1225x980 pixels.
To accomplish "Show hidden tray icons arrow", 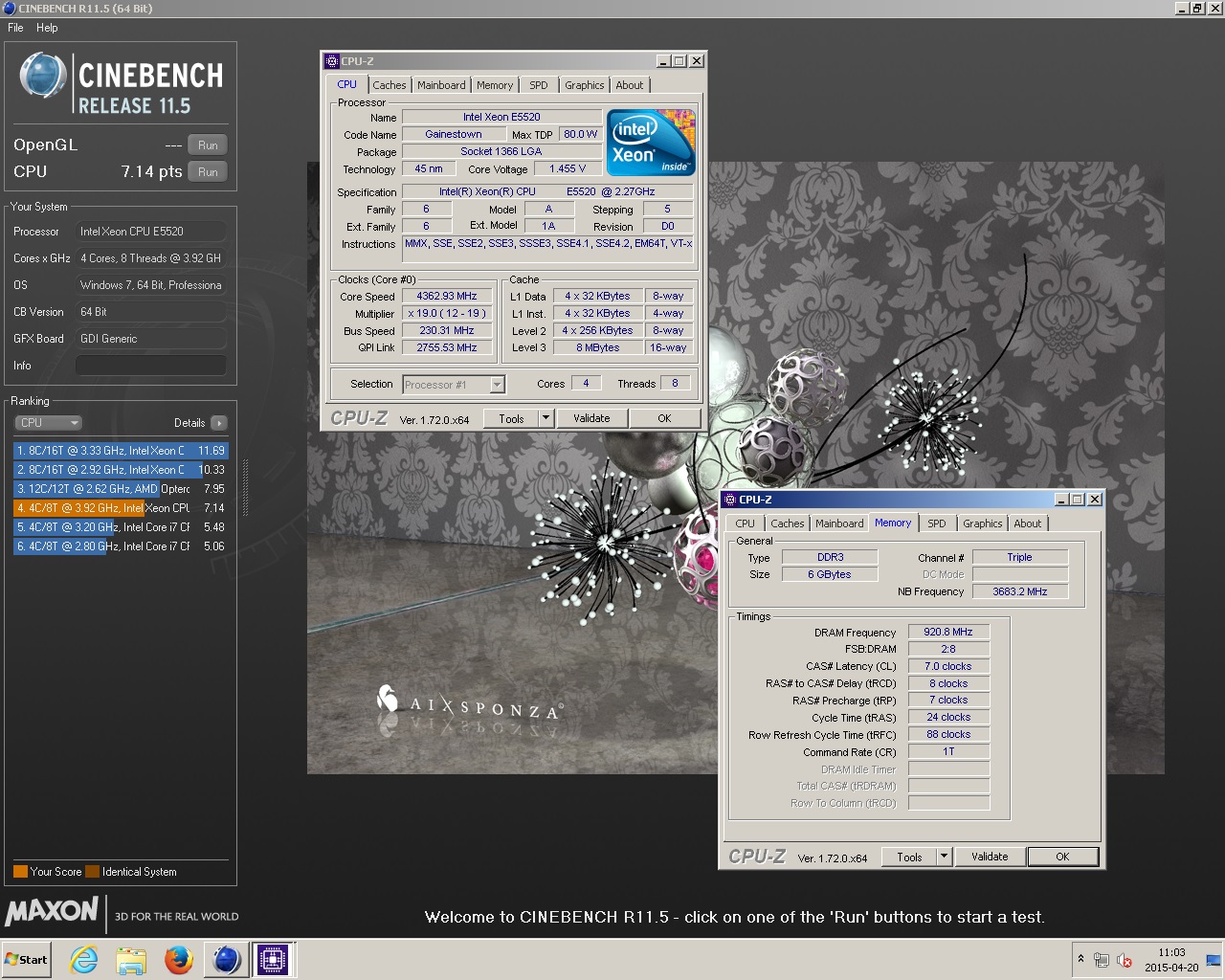I will click(x=1080, y=960).
